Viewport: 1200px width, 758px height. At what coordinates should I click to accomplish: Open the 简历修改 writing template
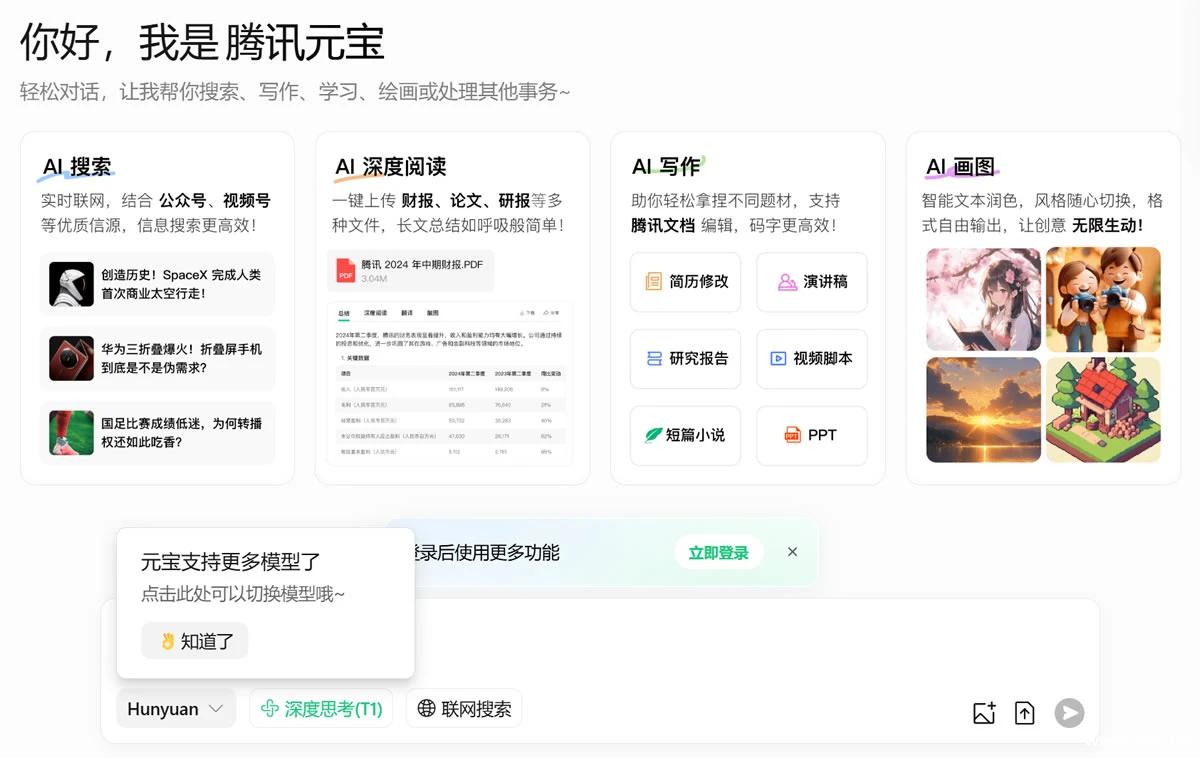[685, 282]
